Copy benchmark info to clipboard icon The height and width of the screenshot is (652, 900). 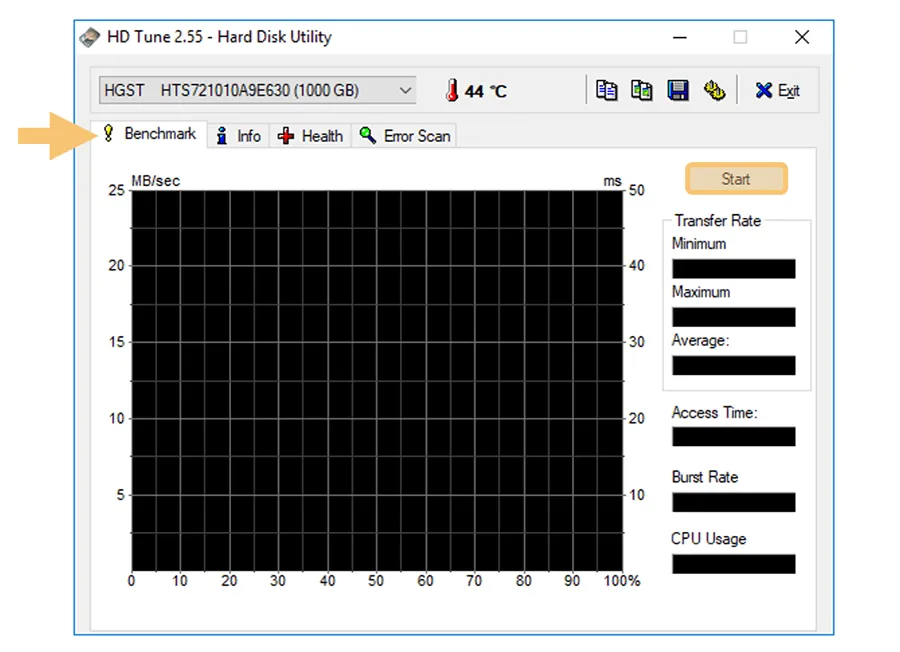(x=606, y=91)
